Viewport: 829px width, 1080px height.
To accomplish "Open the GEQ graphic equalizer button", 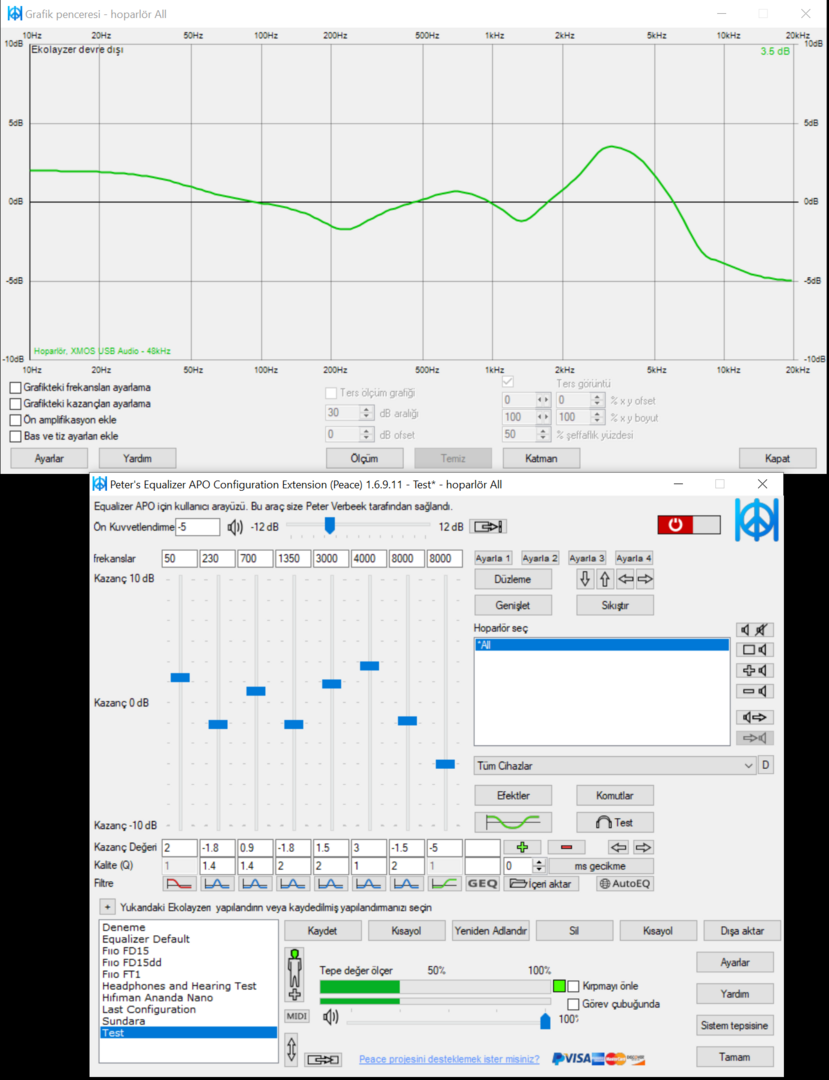I will 482,884.
